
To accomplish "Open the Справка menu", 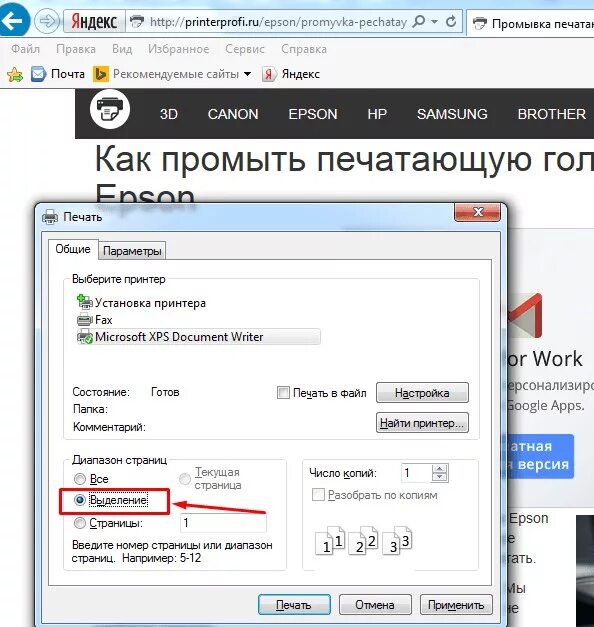I will [x=304, y=49].
